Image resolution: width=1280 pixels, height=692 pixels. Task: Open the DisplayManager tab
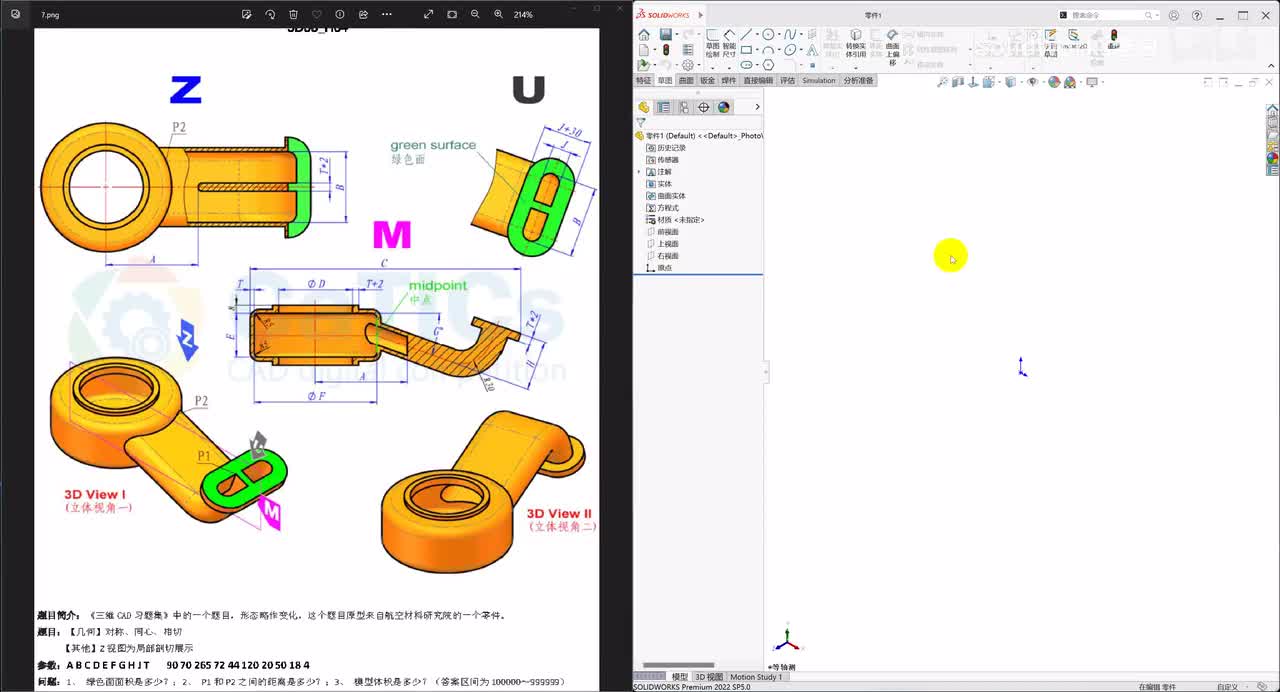(724, 107)
